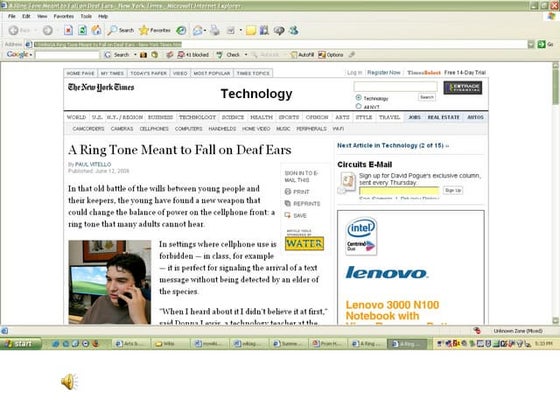Image resolution: width=560 pixels, height=420 pixels.
Task: Open the Mail icon dropdown arrow
Action: tap(205, 31)
